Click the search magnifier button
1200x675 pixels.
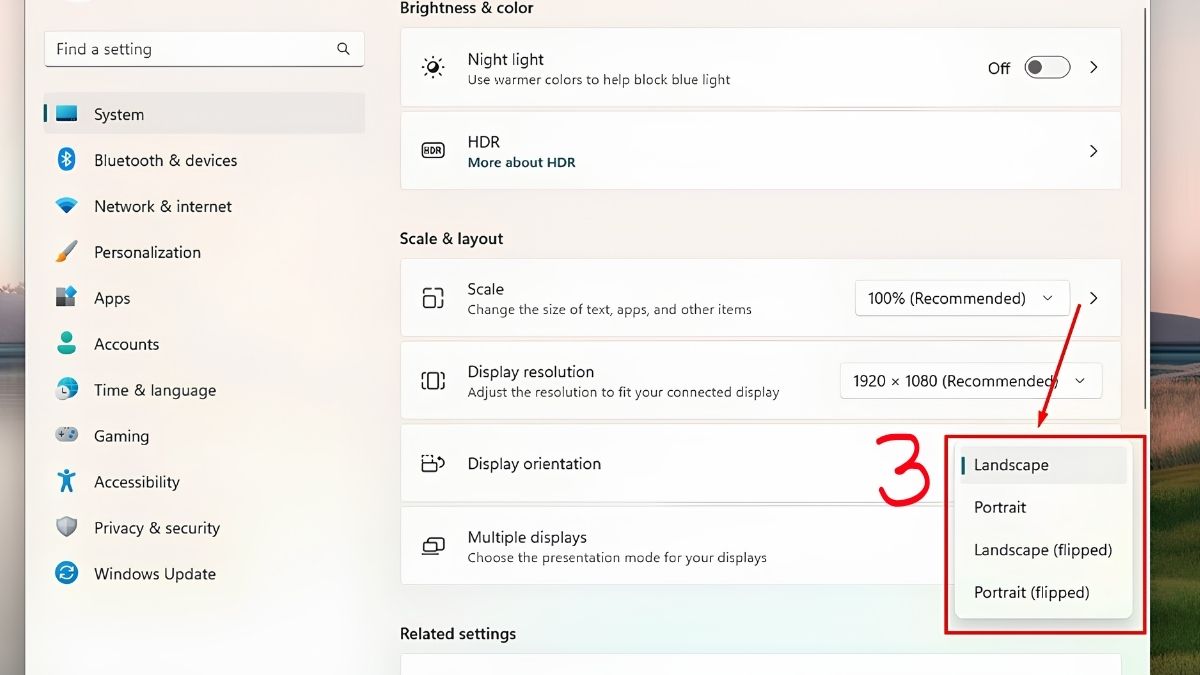tap(343, 48)
